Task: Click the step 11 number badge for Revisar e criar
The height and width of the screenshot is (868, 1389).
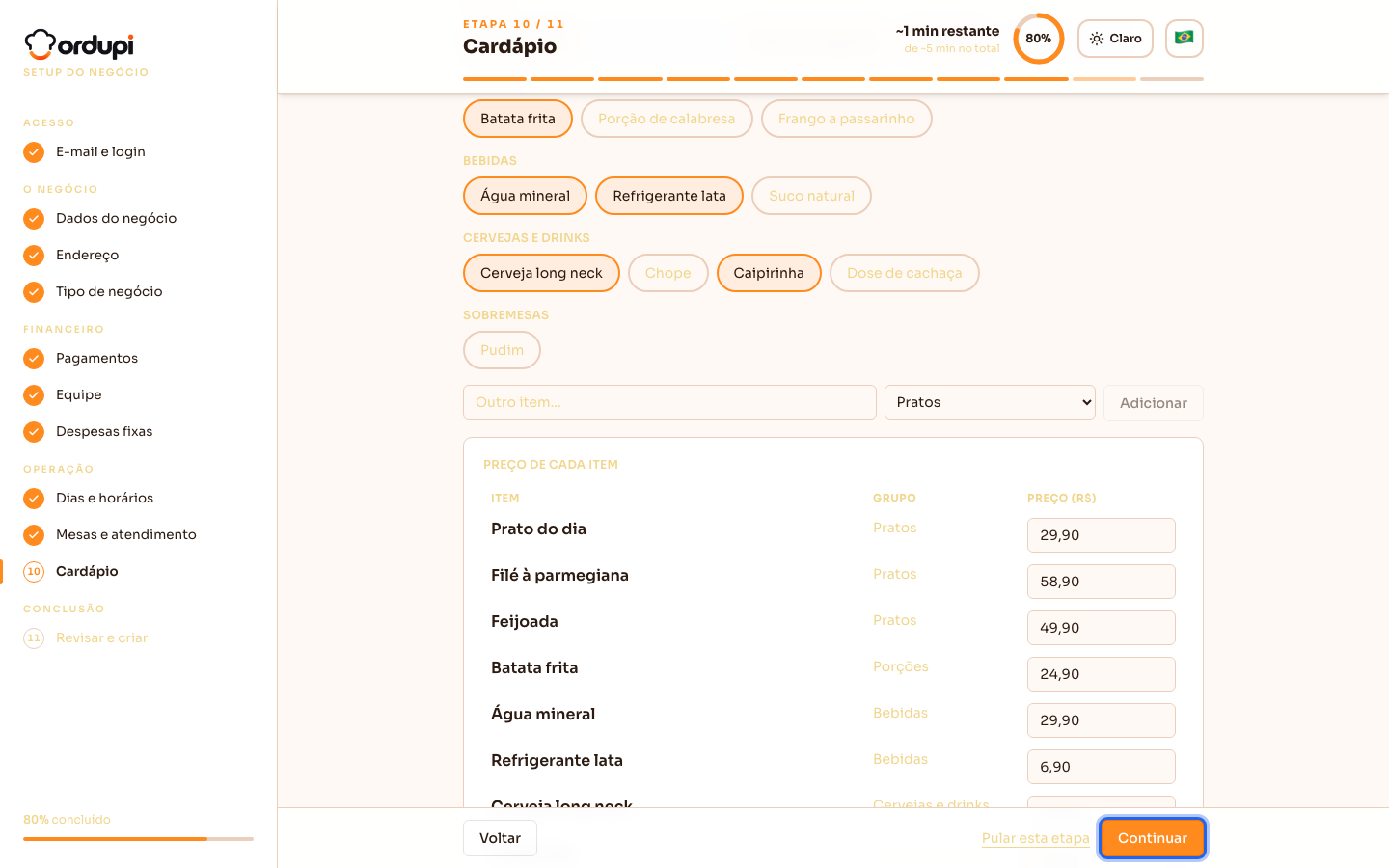Action: point(34,638)
